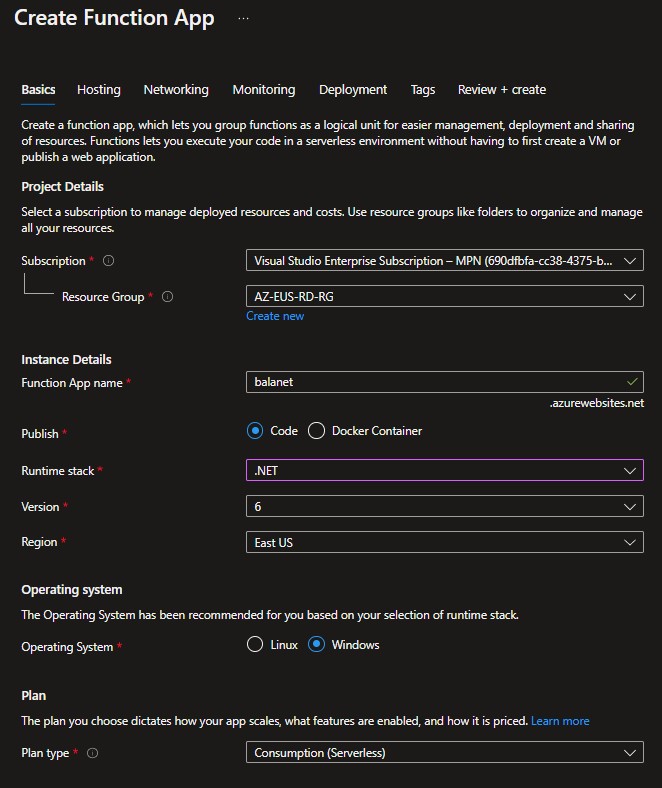This screenshot has width=662, height=788.
Task: Click the Create Function App page title
Action: pyautogui.click(x=114, y=18)
